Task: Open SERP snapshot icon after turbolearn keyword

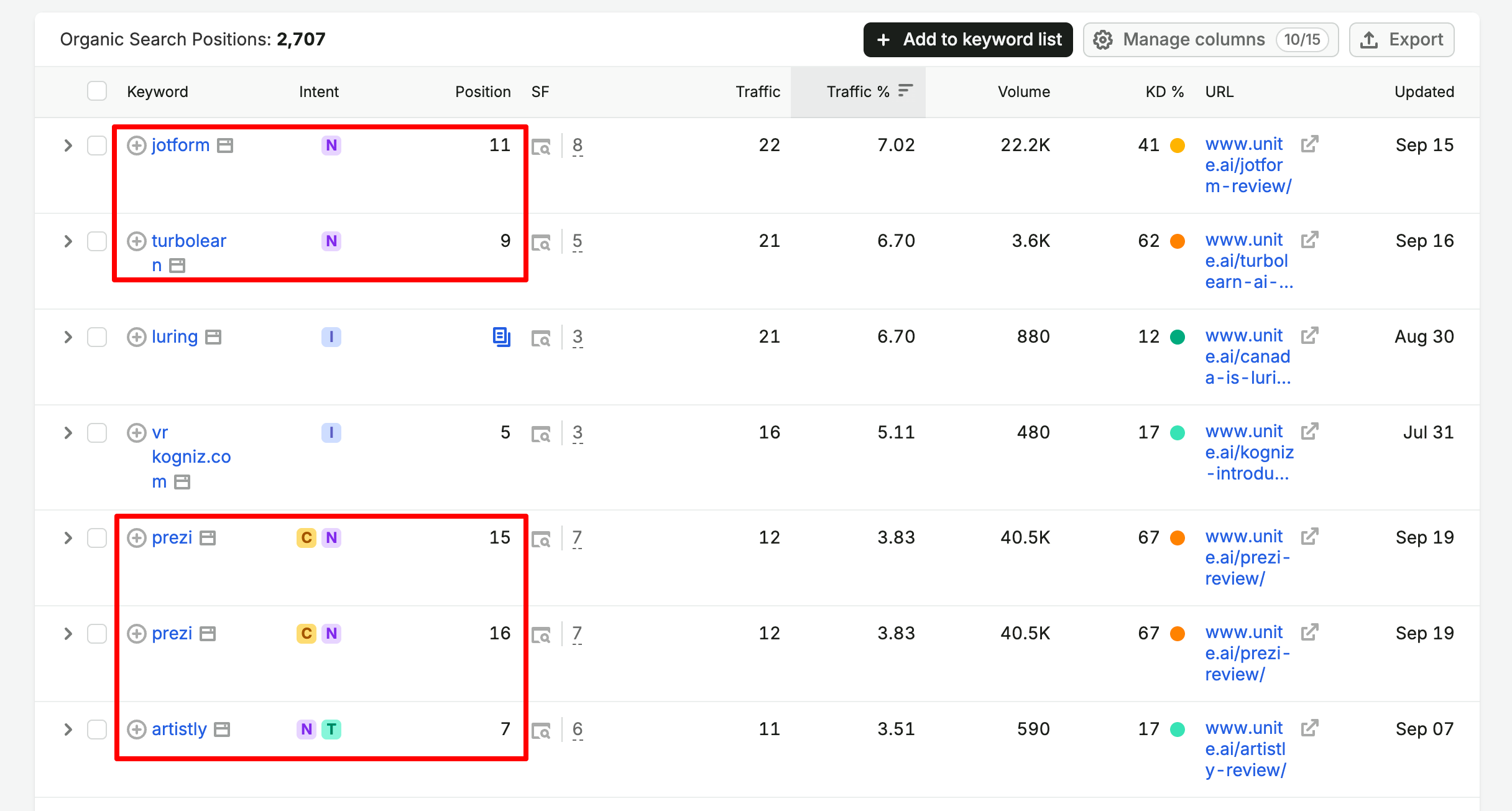Action: point(177,266)
